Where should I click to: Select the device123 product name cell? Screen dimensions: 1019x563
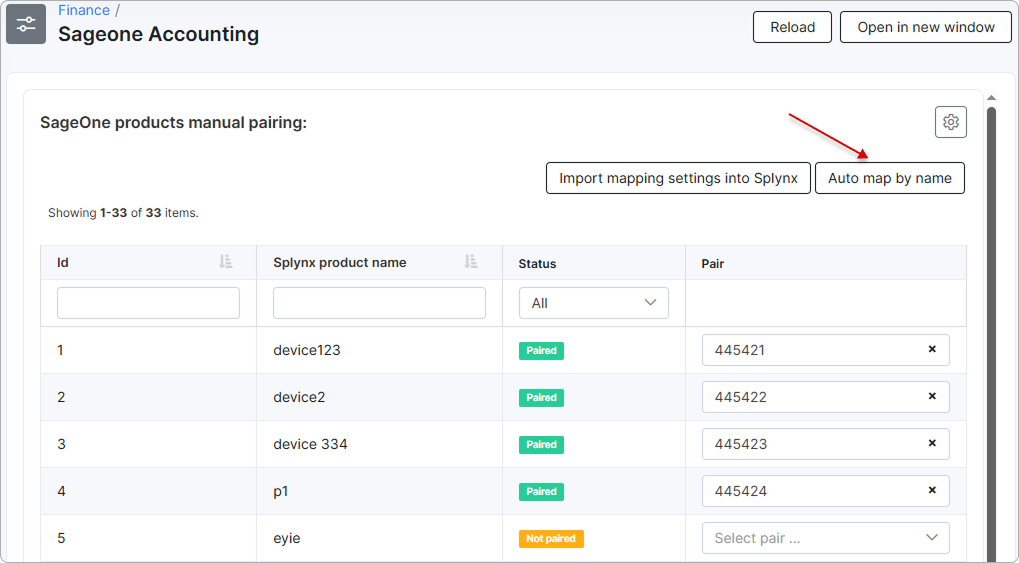pos(380,350)
